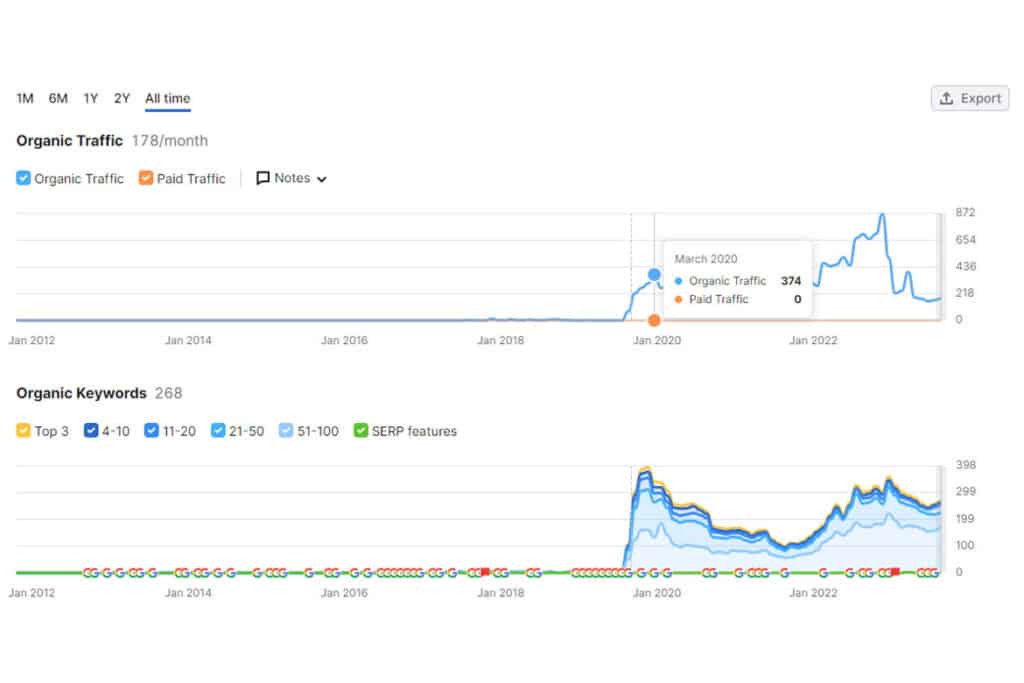Uncheck the SERP features checkbox
The width and height of the screenshot is (1024, 683).
(x=360, y=430)
